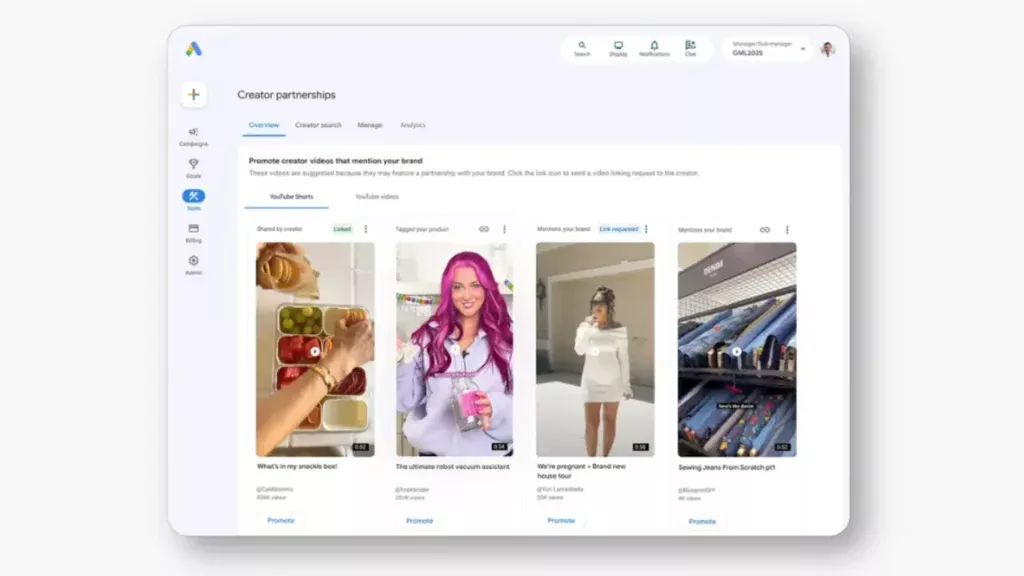Open three-dot menu on Shared by creator card

coord(366,229)
